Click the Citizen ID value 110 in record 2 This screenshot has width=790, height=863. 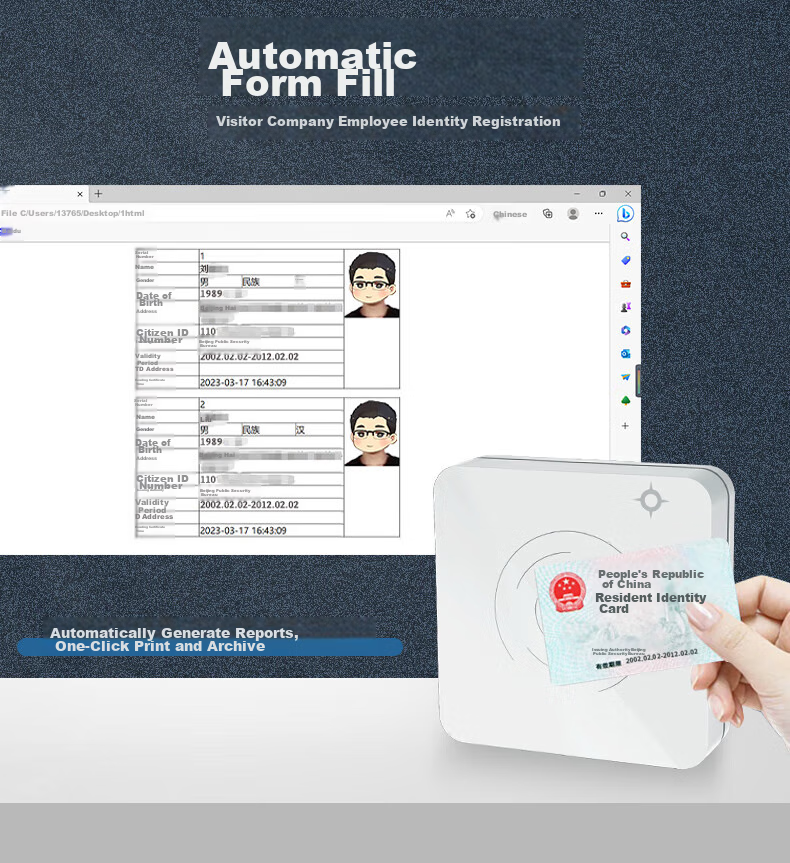(208, 480)
